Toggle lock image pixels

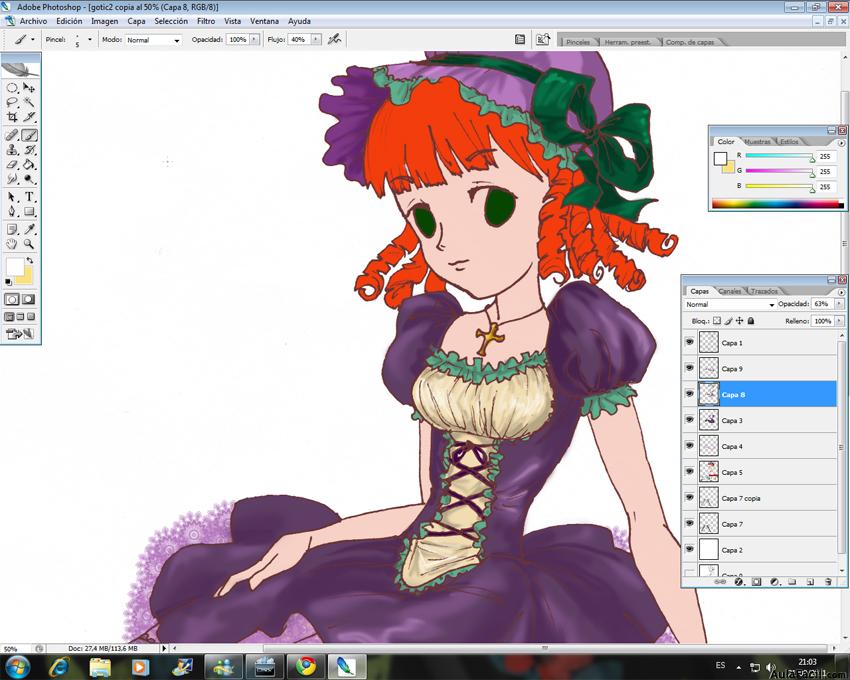[x=728, y=321]
